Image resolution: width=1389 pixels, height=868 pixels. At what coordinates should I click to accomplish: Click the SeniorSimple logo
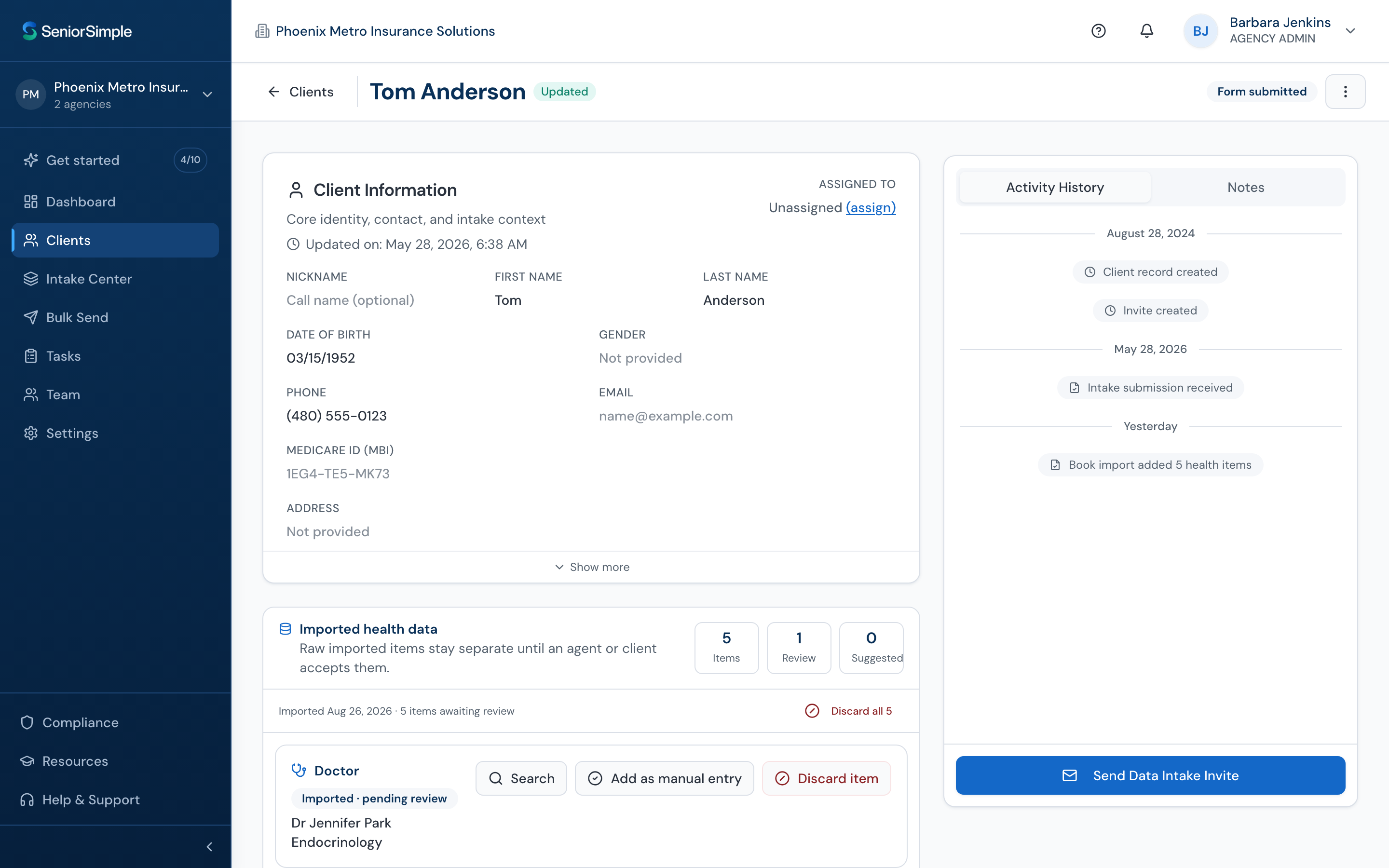point(77,31)
